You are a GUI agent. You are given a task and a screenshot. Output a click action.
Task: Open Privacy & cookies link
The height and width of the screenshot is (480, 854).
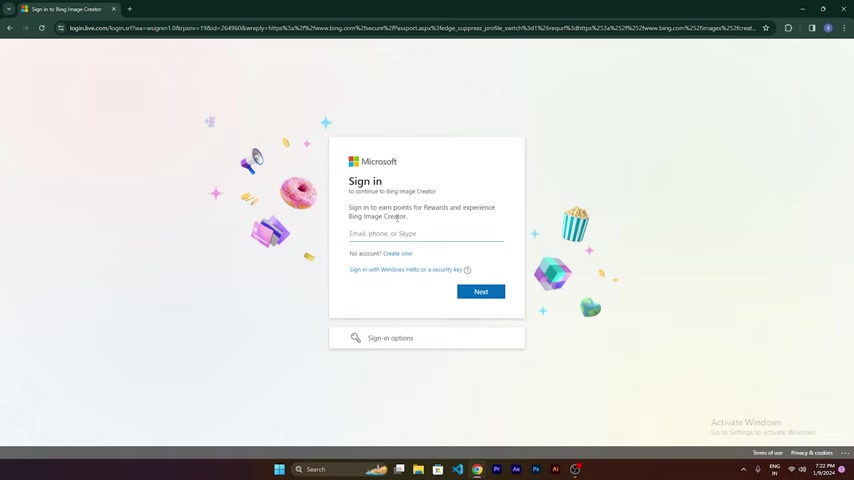tap(812, 453)
